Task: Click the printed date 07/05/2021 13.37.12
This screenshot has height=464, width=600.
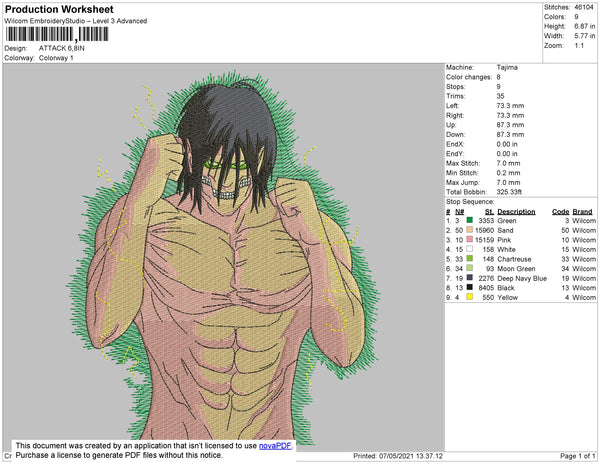Action: point(411,456)
